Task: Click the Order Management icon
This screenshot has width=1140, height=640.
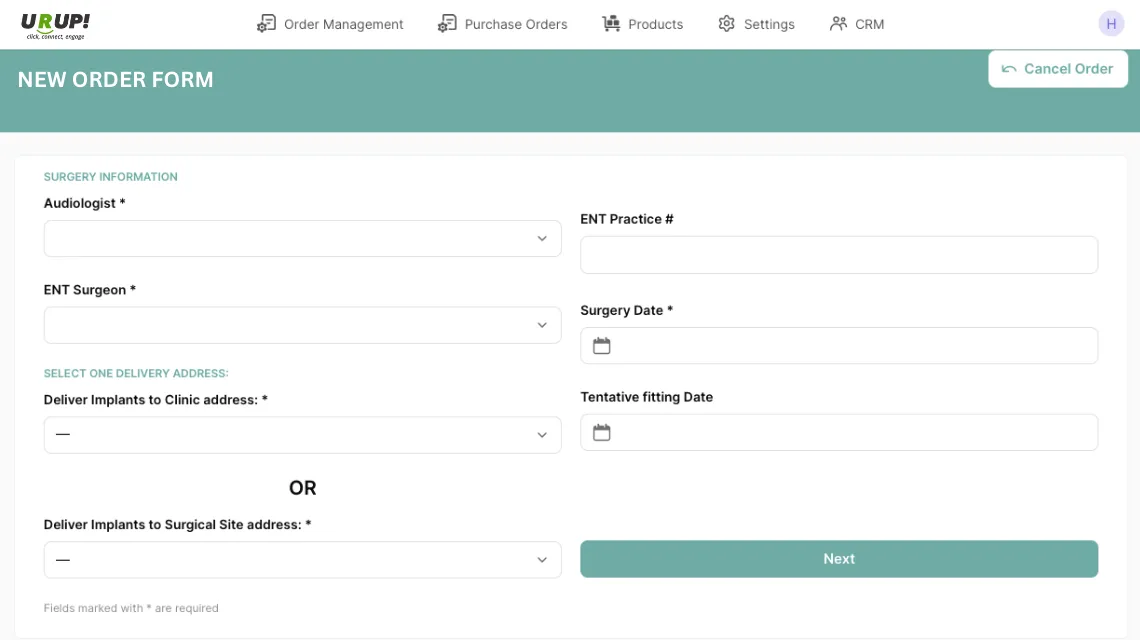Action: (x=266, y=24)
